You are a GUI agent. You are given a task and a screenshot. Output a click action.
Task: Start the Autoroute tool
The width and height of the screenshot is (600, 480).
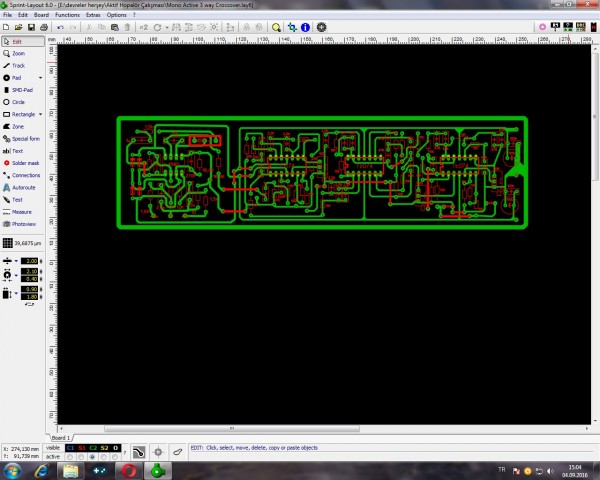[22, 187]
